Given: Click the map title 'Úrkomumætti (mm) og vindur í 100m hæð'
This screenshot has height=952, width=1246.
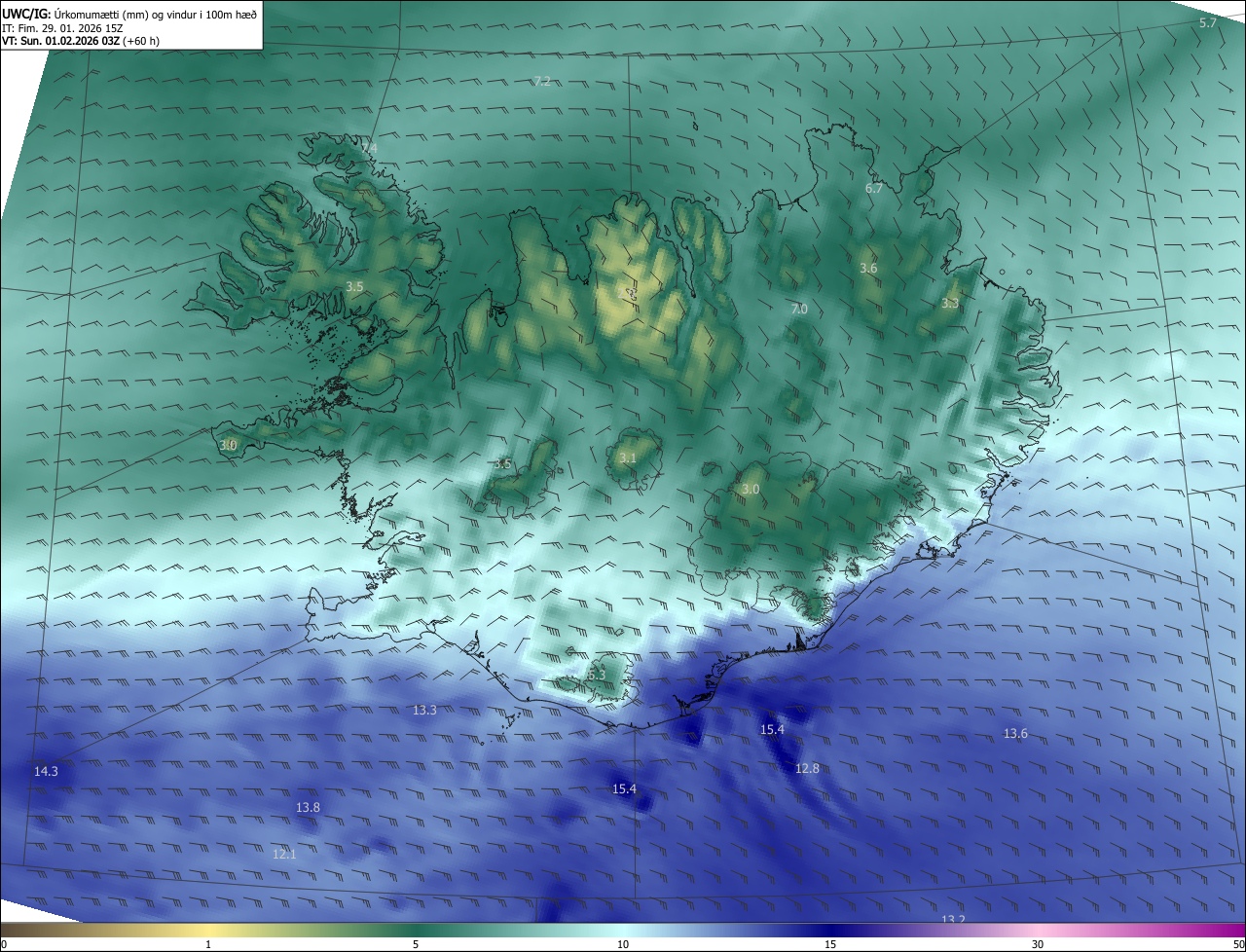Looking at the screenshot, I should click(x=156, y=14).
